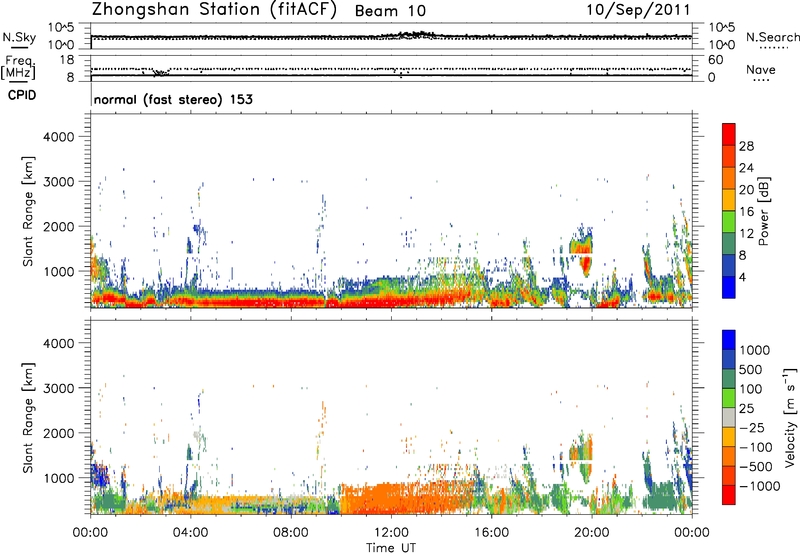This screenshot has width=800, height=554.
Task: Click the '20' power colorbar label
Action: tap(746, 190)
